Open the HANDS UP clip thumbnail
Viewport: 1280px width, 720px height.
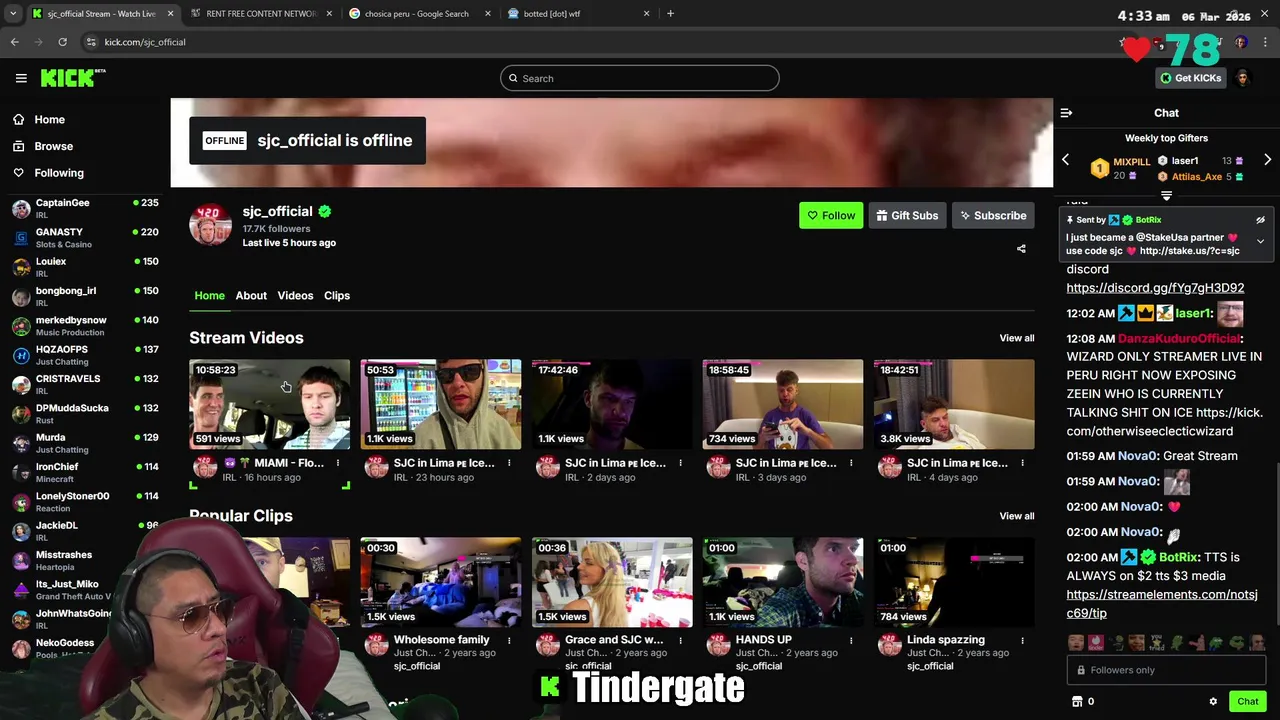pos(783,582)
